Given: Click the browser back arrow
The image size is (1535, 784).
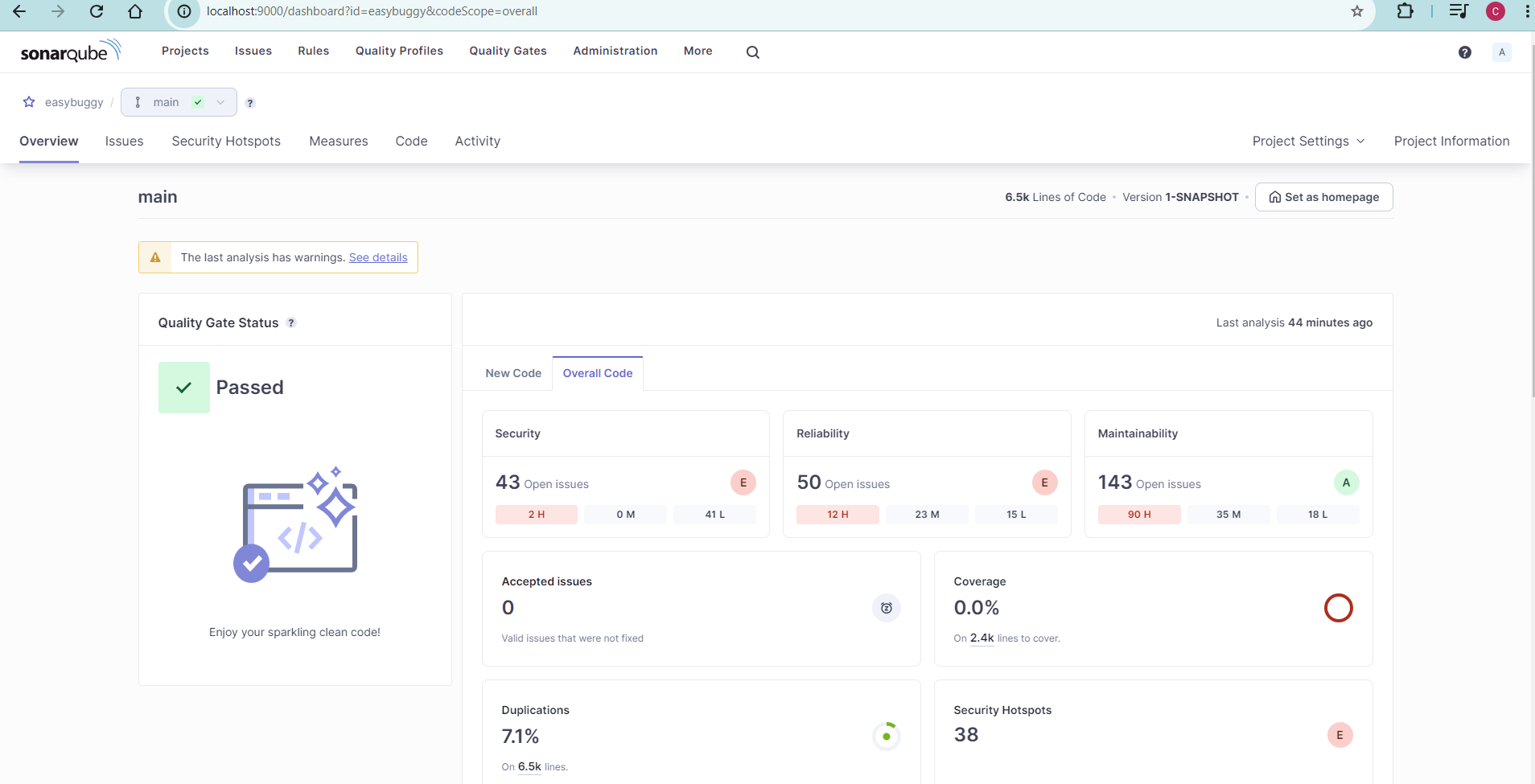Looking at the screenshot, I should pos(19,11).
